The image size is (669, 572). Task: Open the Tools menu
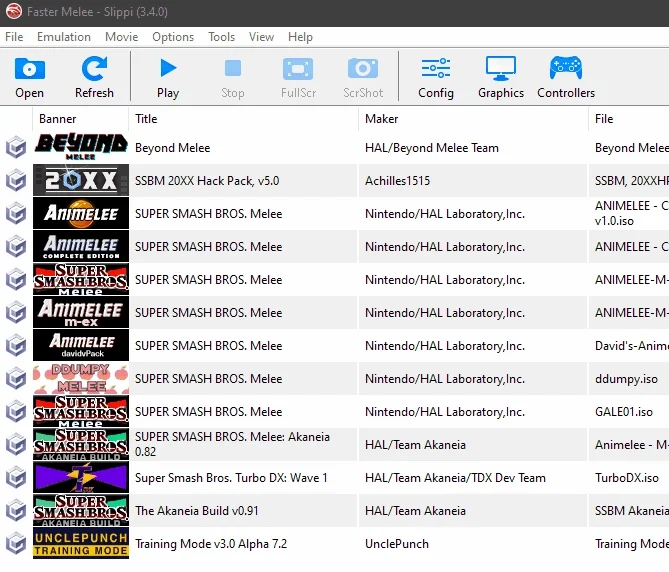pos(221,37)
